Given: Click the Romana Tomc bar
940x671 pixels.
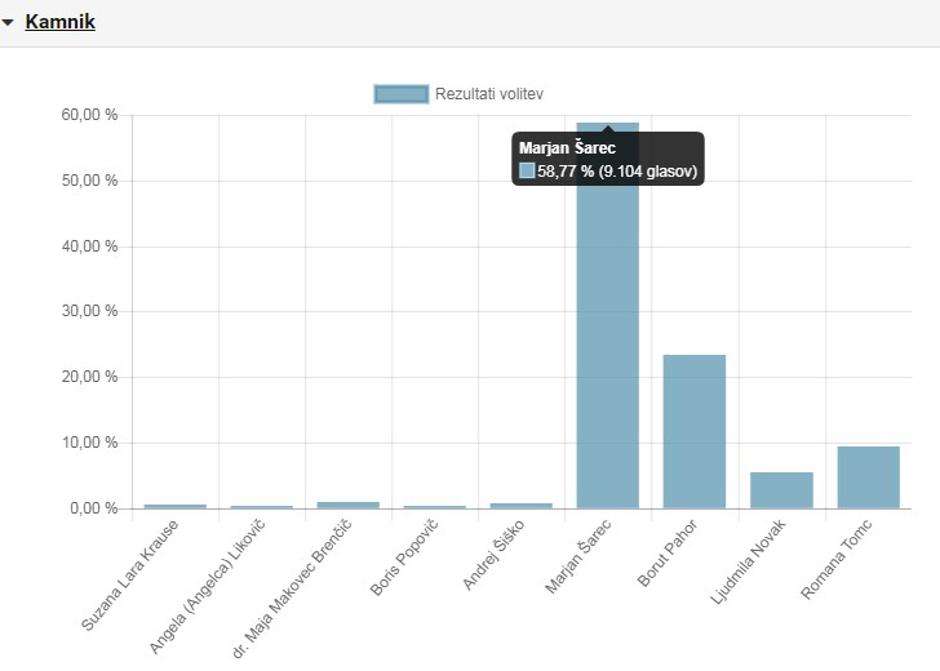Looking at the screenshot, I should tap(868, 477).
